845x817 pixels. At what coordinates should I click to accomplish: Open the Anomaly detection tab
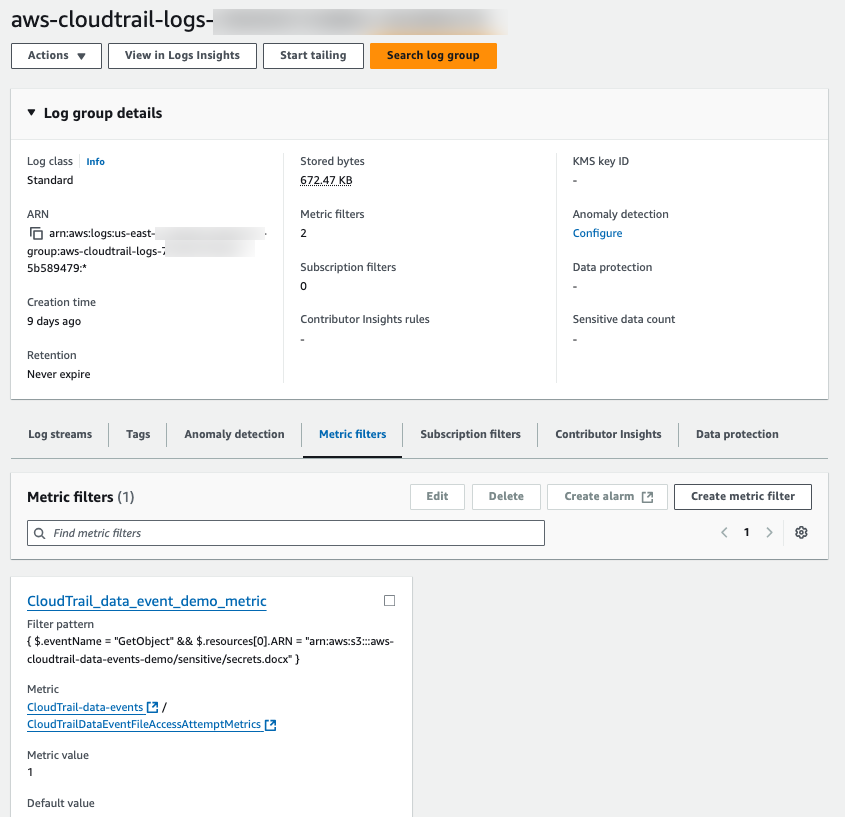point(234,434)
